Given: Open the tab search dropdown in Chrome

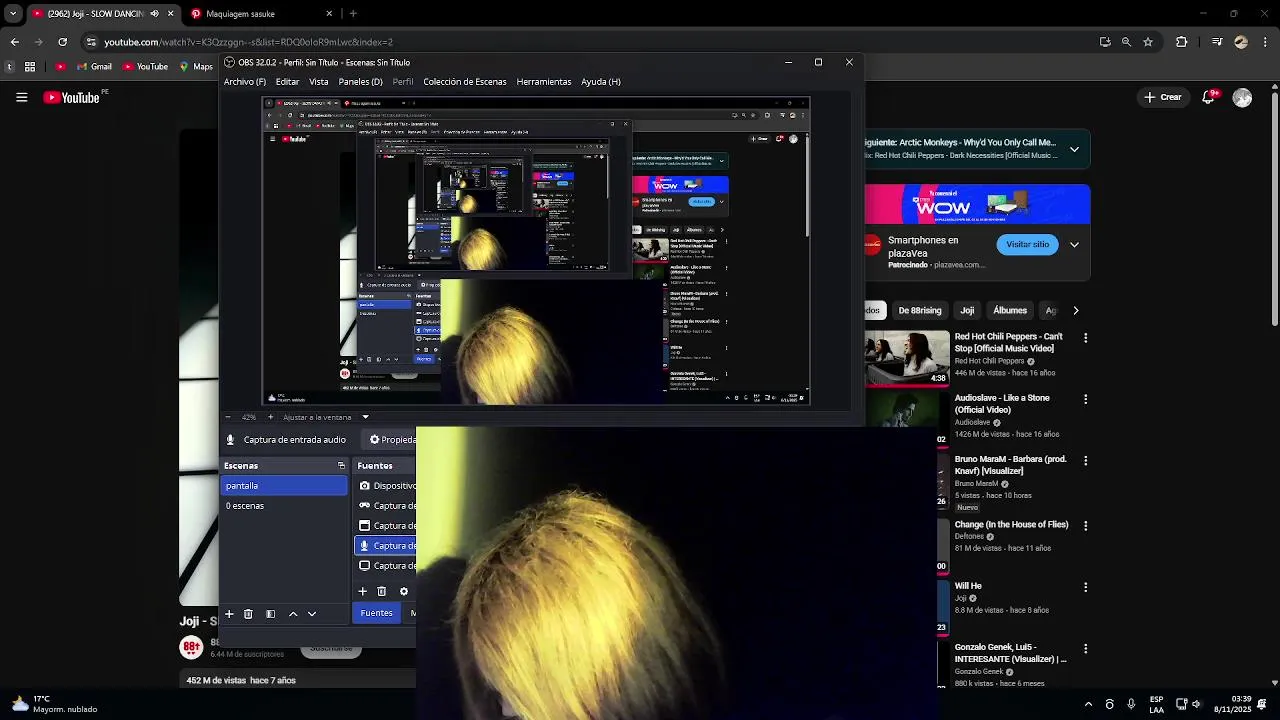Looking at the screenshot, I should click(13, 14).
